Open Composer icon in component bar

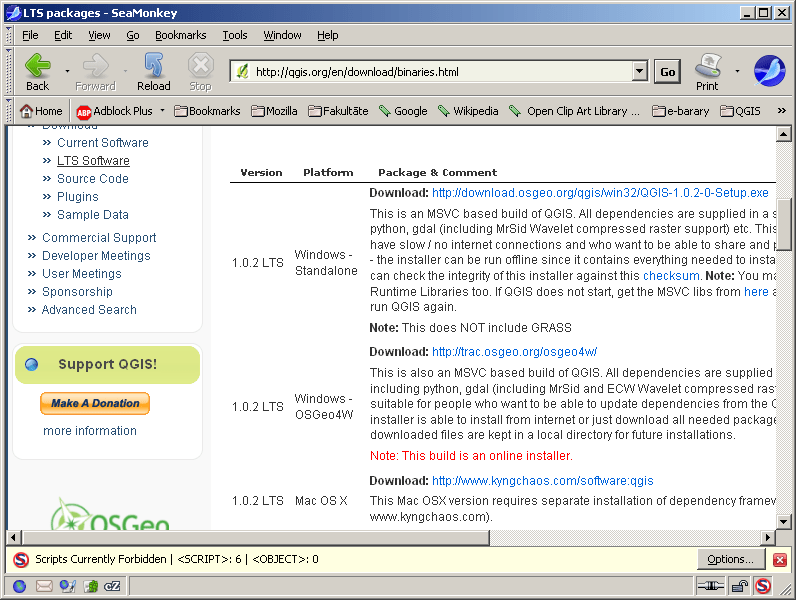point(68,586)
